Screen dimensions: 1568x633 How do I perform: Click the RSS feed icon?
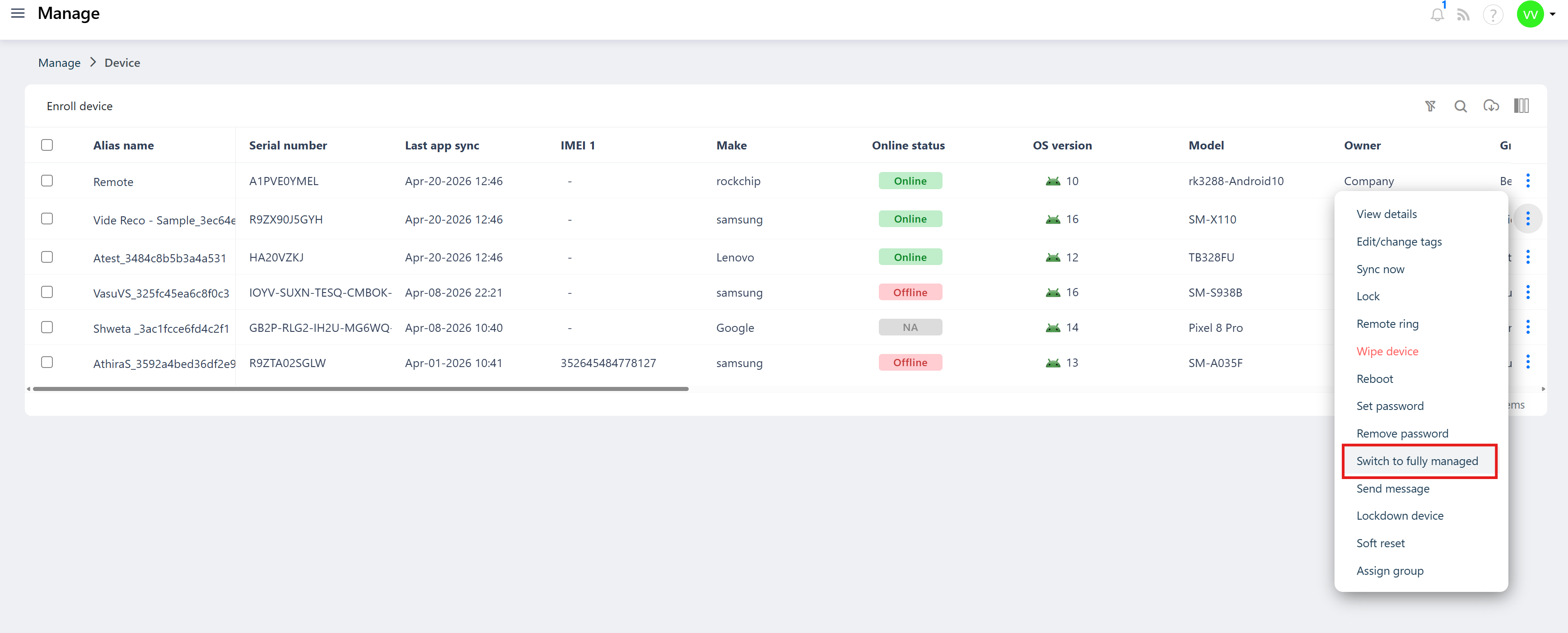click(1463, 14)
